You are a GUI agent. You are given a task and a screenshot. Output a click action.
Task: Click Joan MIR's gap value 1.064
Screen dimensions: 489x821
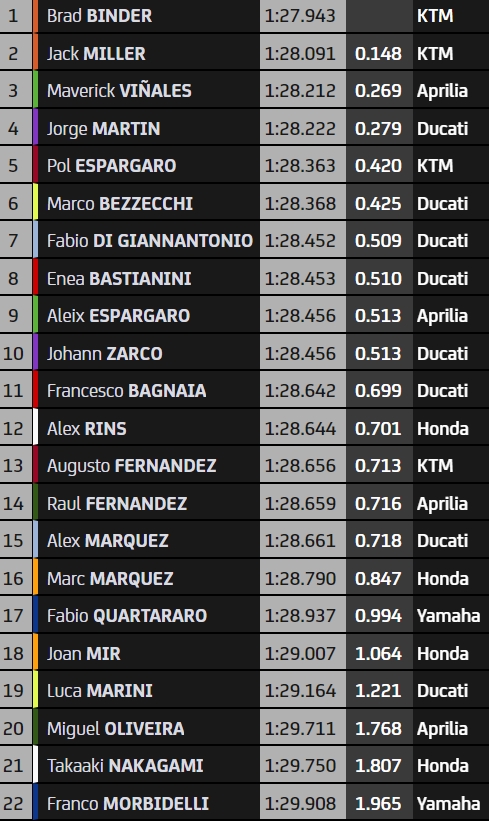[378, 653]
